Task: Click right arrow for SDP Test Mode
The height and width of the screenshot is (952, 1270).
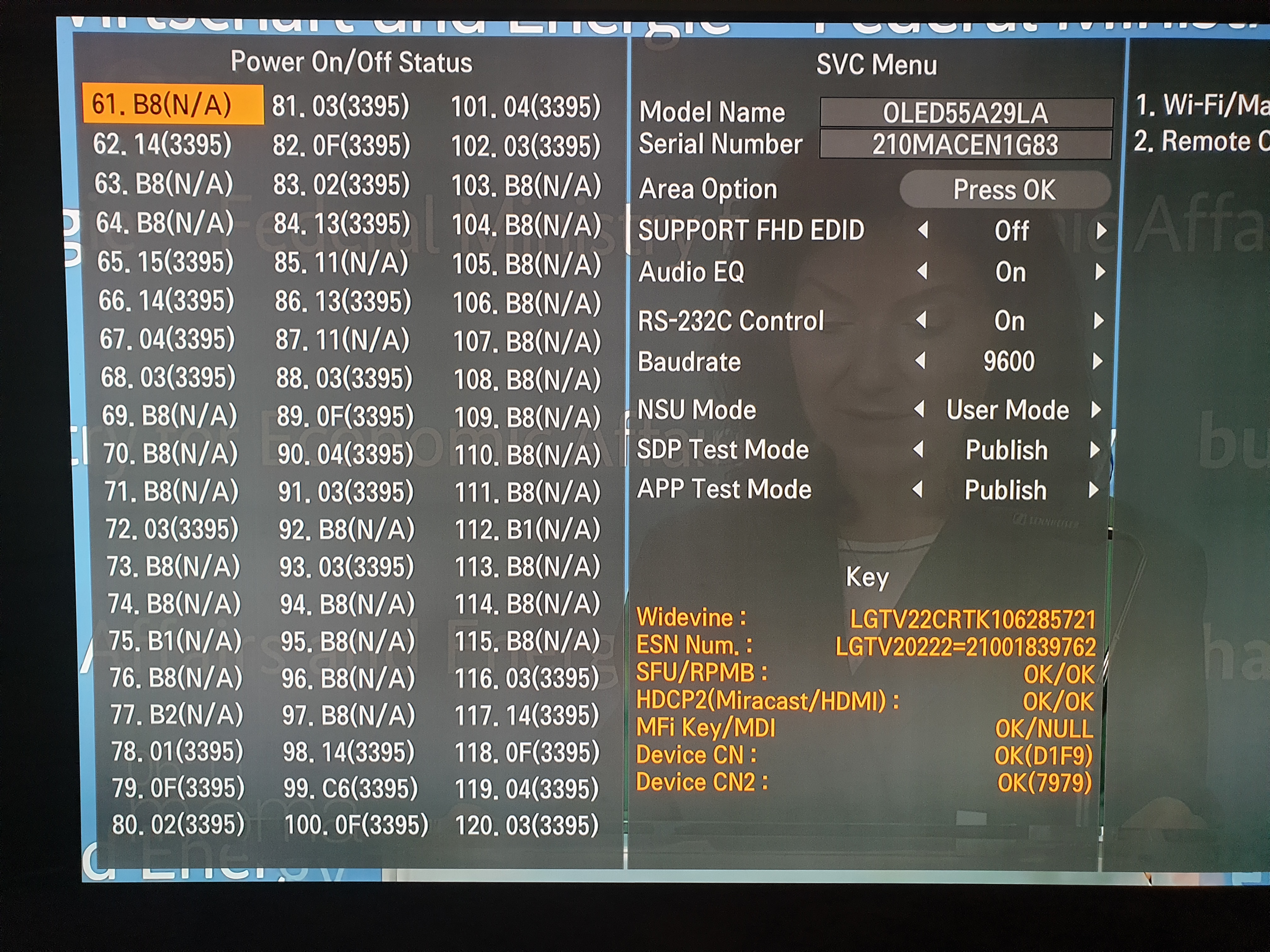Action: 1095,450
